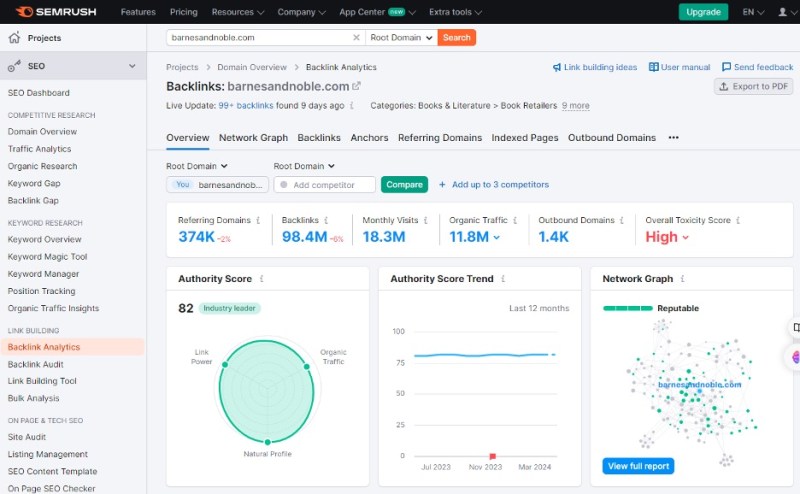Open the App Center dropdown
800x494 pixels.
pyautogui.click(x=378, y=12)
